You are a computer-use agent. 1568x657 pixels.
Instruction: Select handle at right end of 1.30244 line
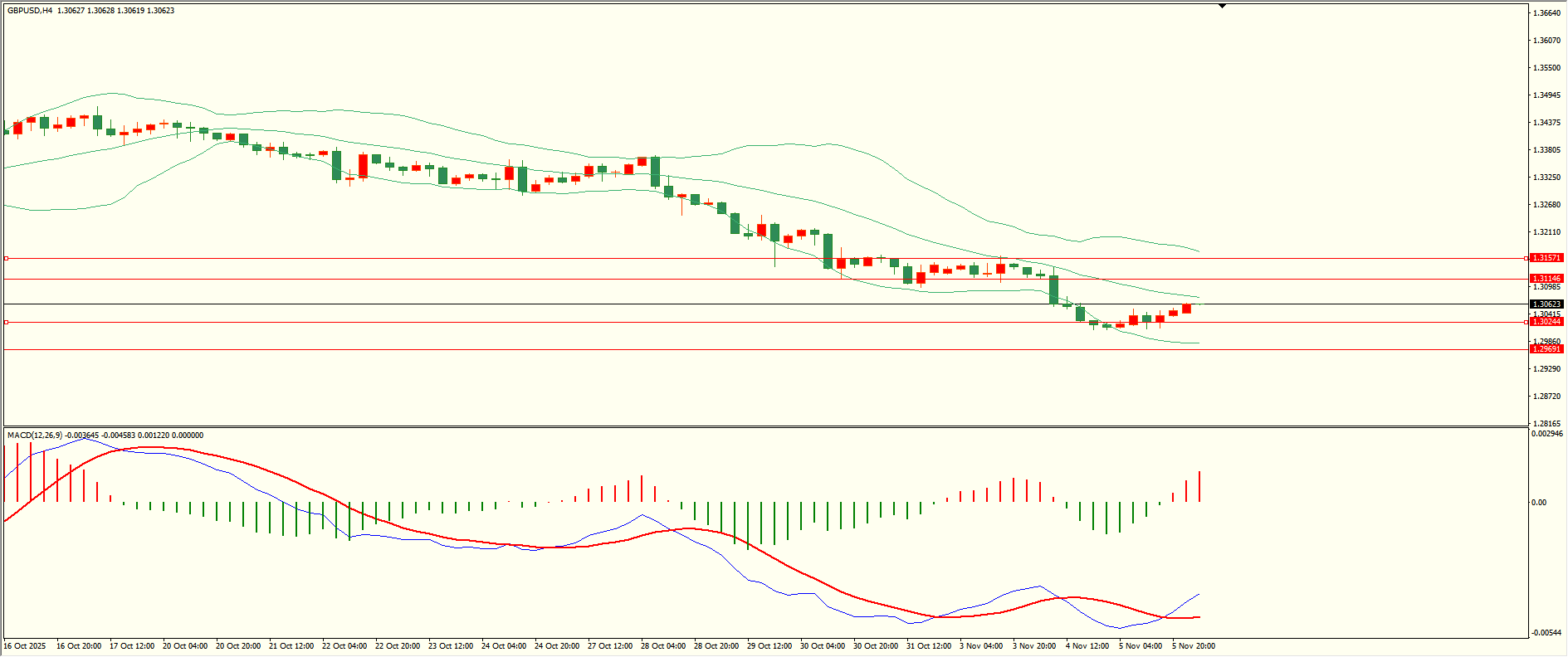pyautogui.click(x=1527, y=322)
